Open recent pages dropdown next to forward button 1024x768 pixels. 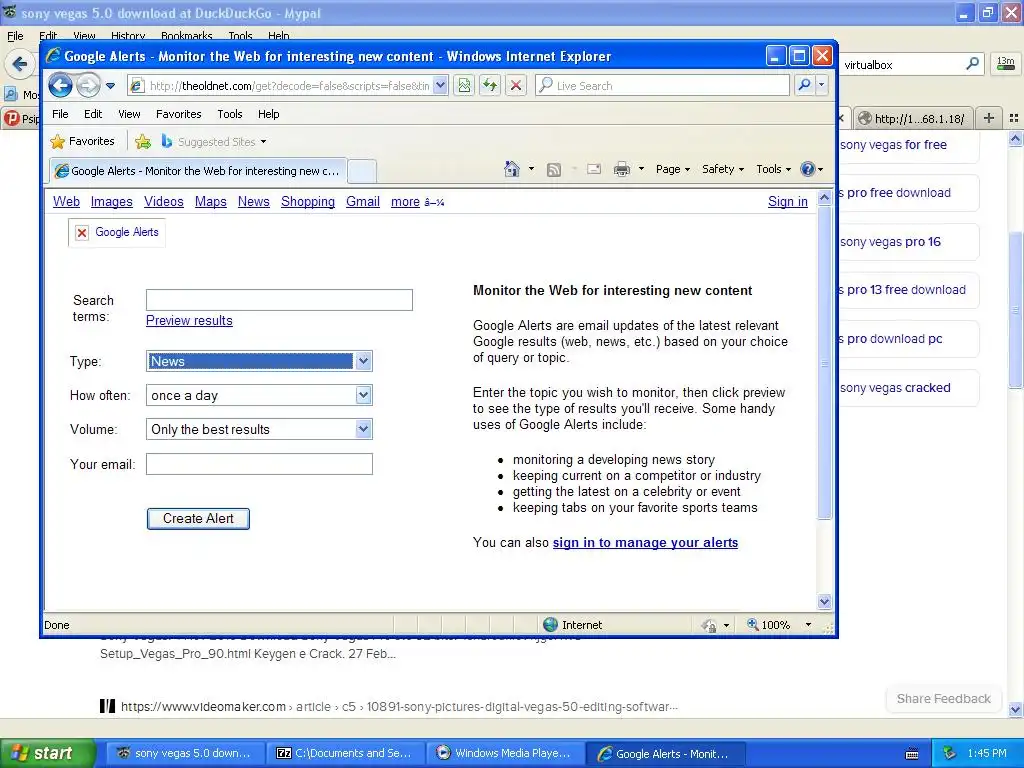tap(110, 86)
